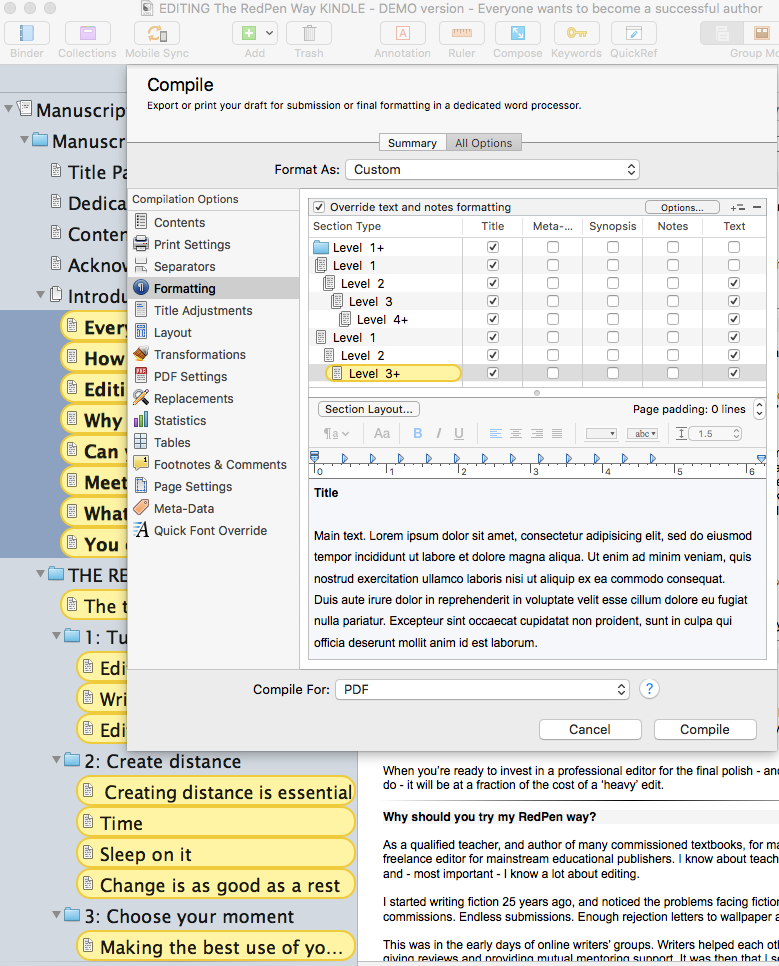This screenshot has width=779, height=966.
Task: Click the Mobile Sync toolbar icon
Action: (x=157, y=33)
